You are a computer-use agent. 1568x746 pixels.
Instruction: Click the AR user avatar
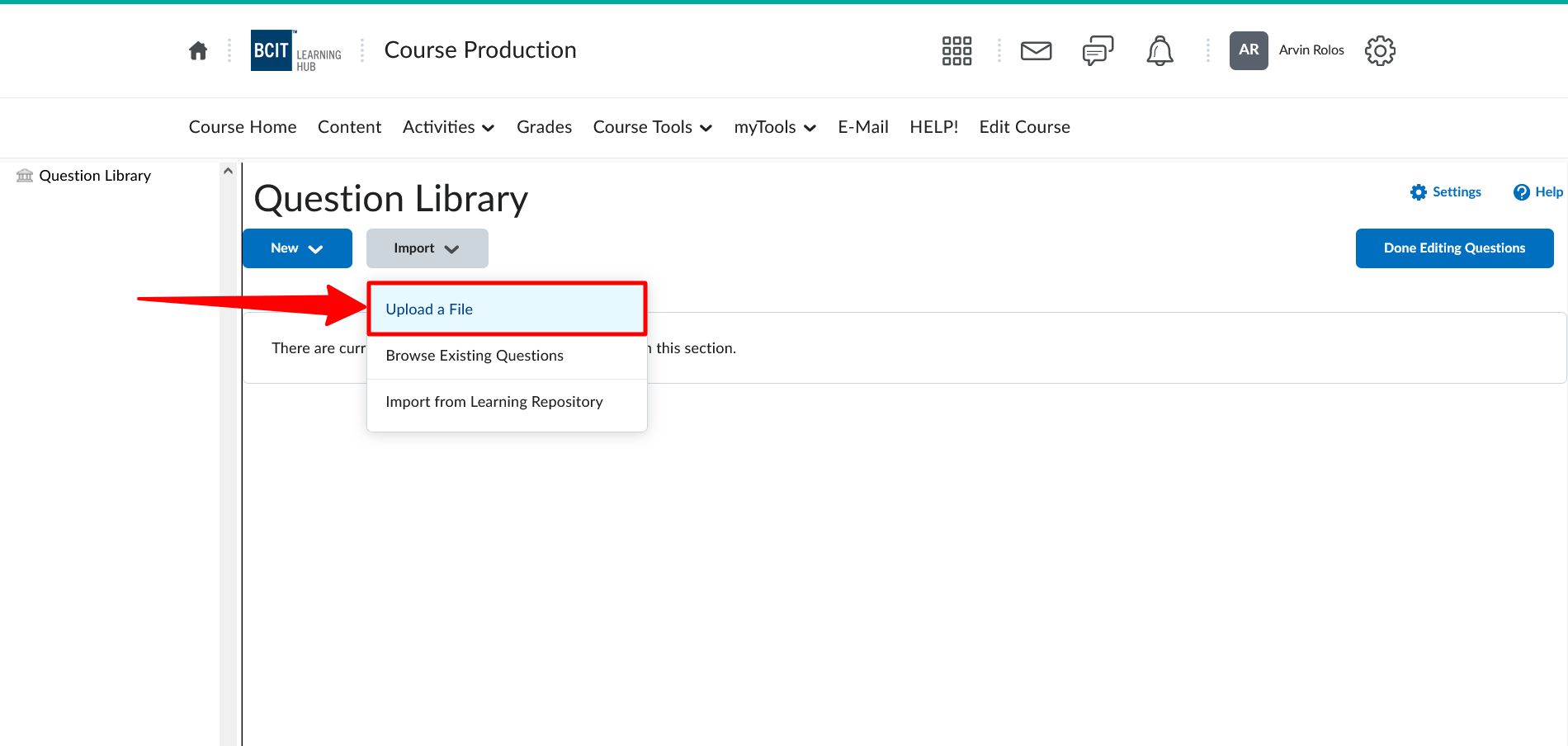pos(1249,50)
